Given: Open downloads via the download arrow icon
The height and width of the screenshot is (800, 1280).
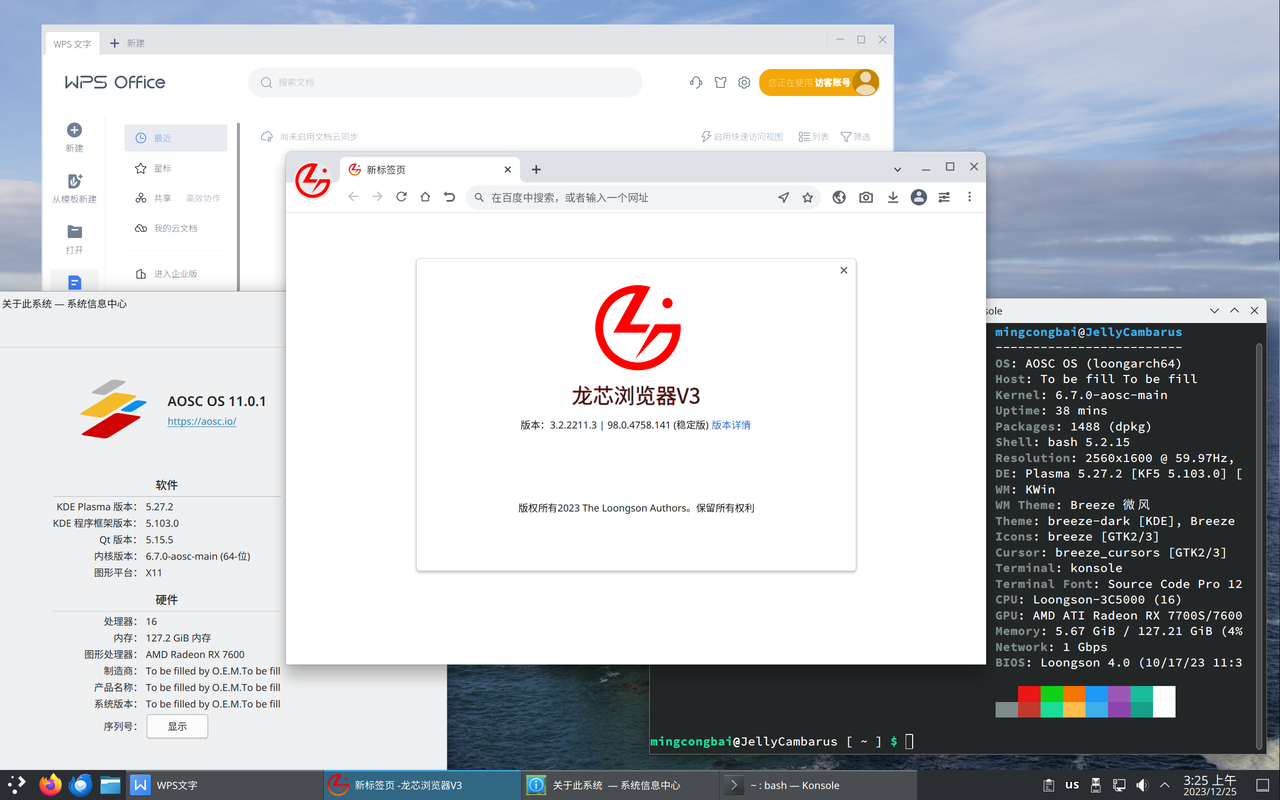Looking at the screenshot, I should click(893, 197).
